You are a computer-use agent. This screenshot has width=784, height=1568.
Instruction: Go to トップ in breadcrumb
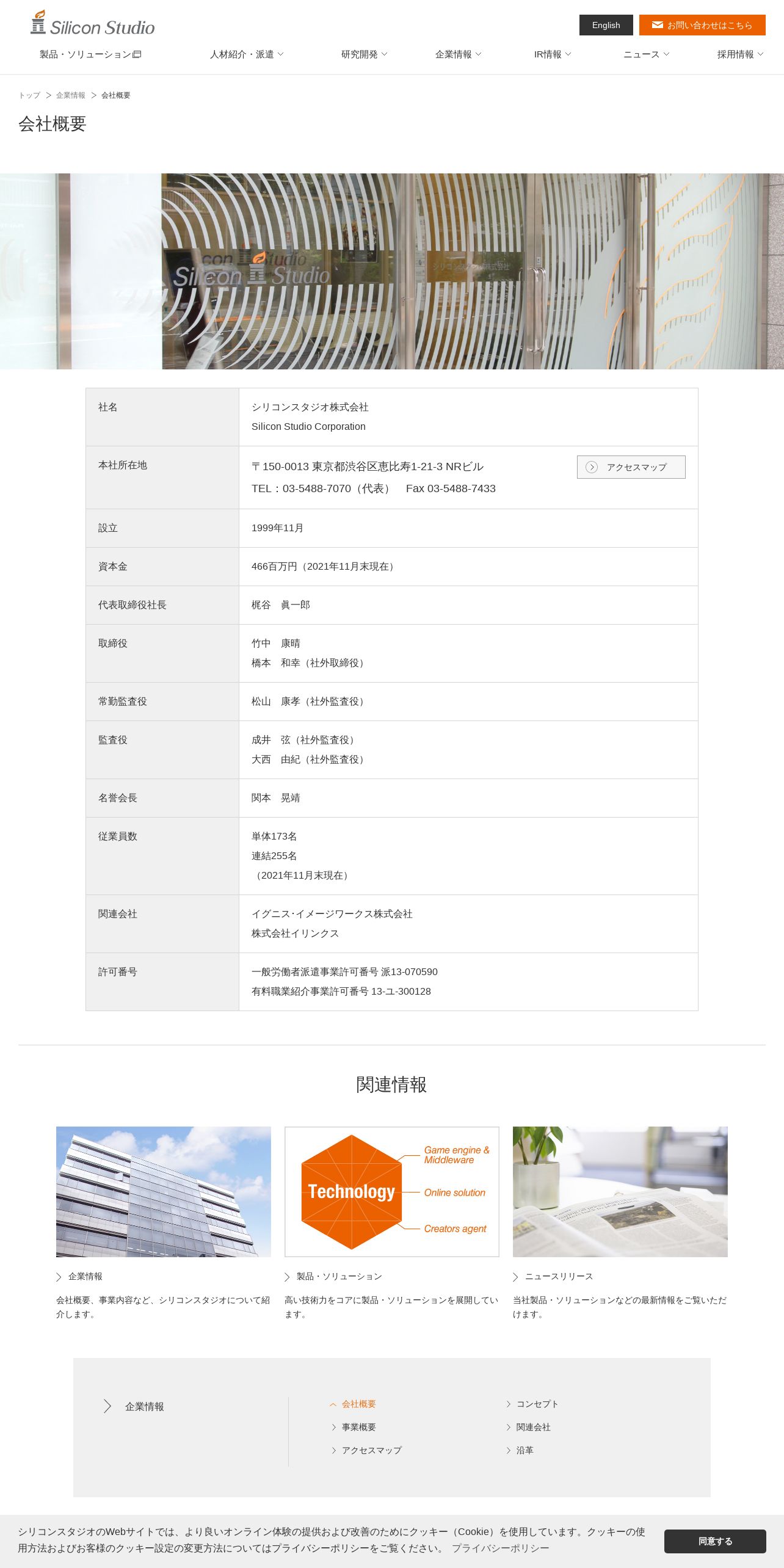[x=29, y=95]
